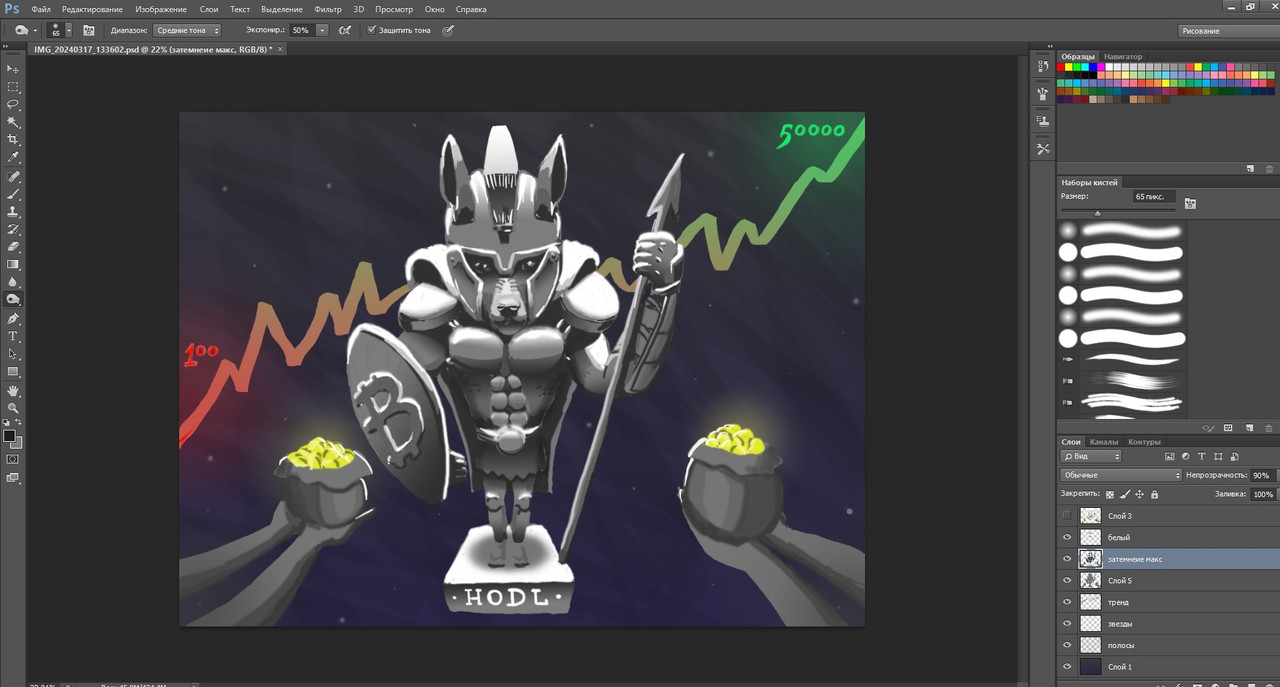Enable airbrush mode icon in options bar

(345, 30)
